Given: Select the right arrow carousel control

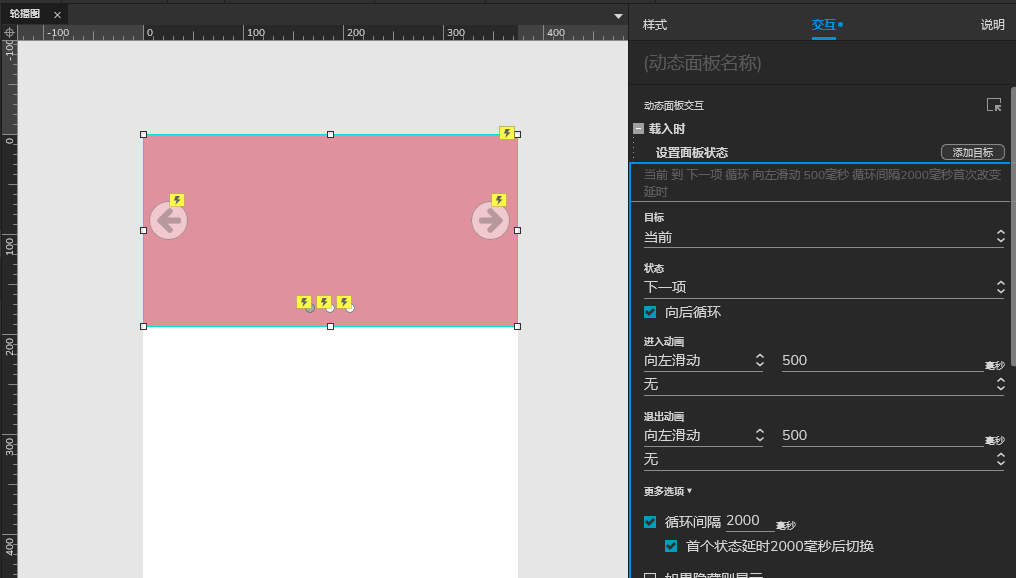Looking at the screenshot, I should tap(490, 220).
